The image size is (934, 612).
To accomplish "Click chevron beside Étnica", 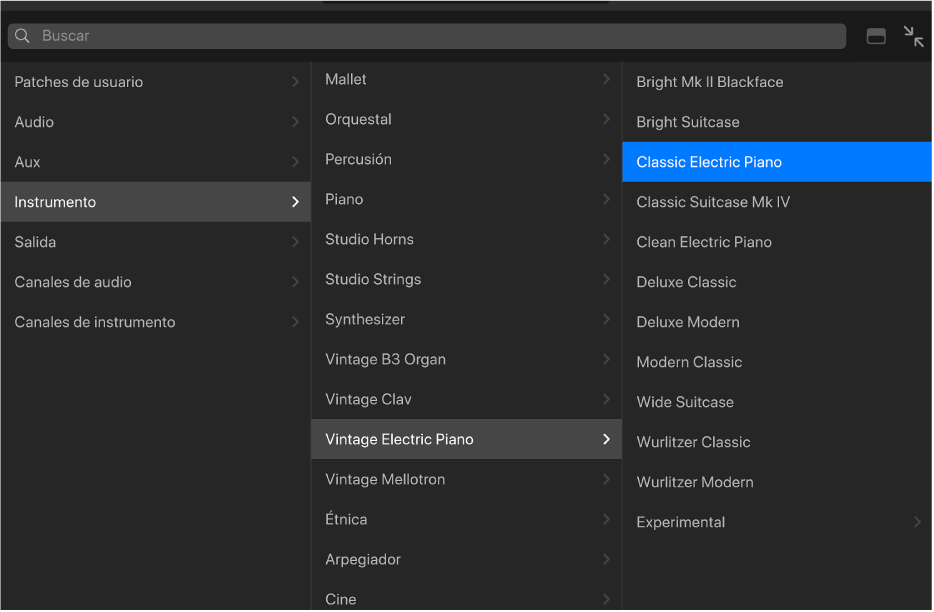I will point(606,519).
